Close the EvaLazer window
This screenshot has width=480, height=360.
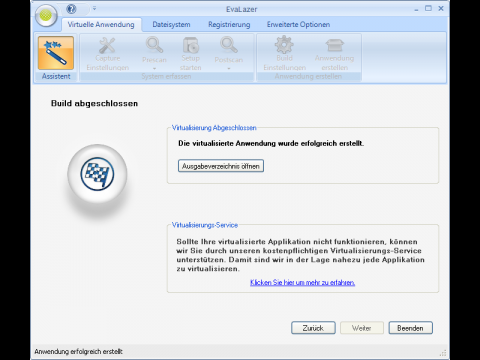441,8
